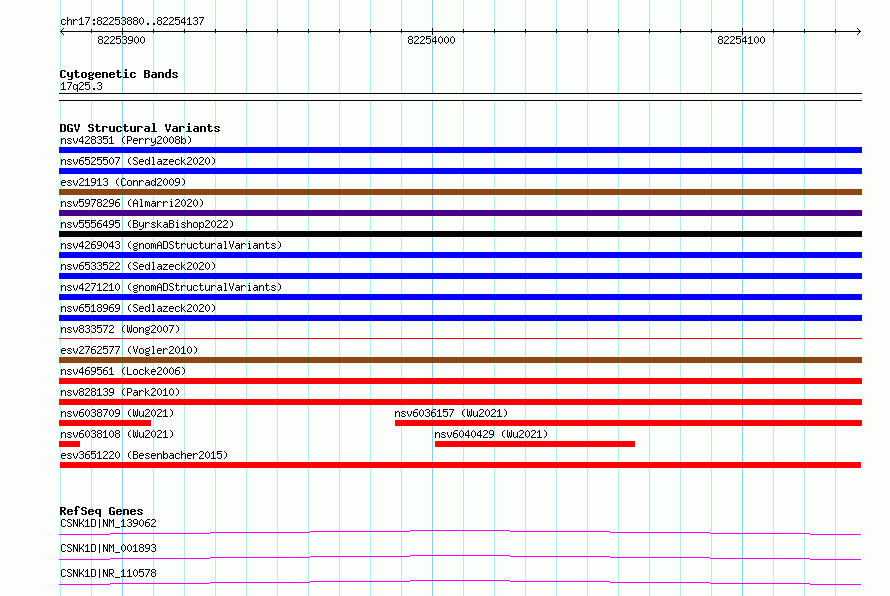Select the blue bar under nsv6525507
This screenshot has height=596, width=890.
pyautogui.click(x=460, y=171)
